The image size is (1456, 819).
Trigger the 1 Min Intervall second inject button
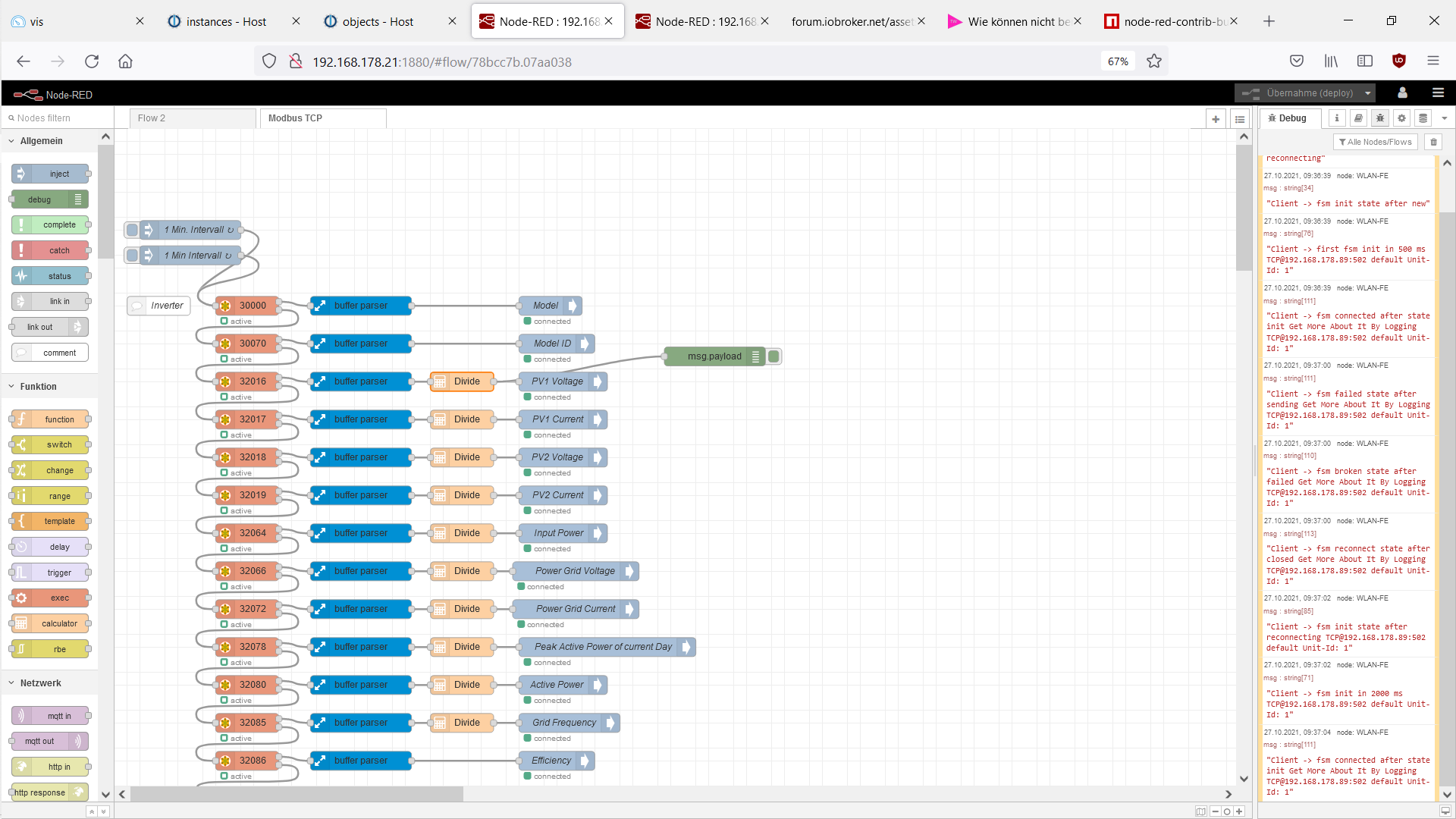click(x=132, y=256)
